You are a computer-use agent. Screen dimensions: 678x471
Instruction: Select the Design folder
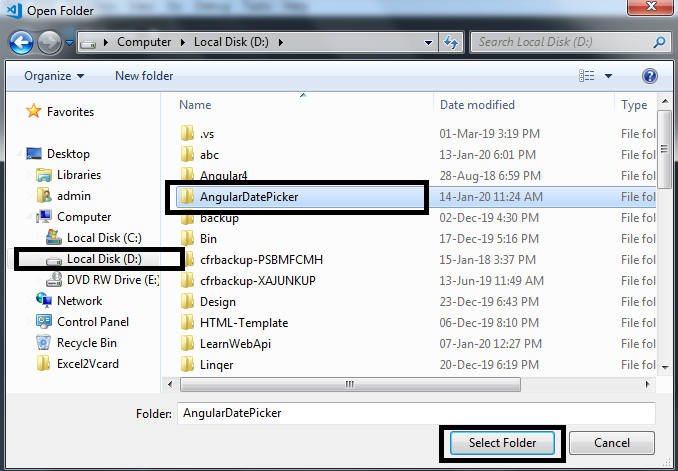[217, 302]
